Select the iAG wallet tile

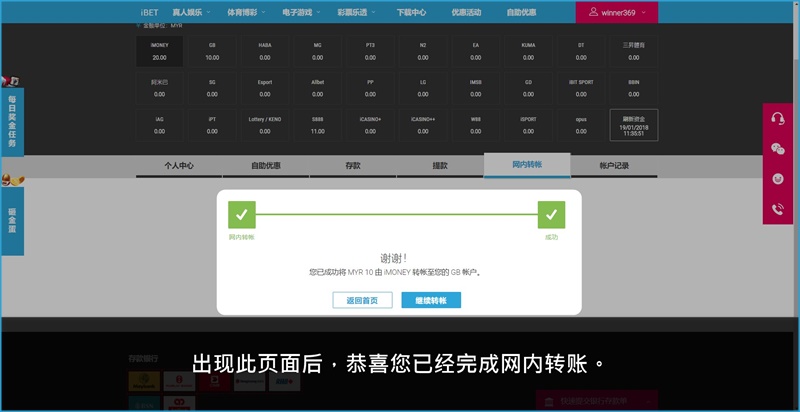(x=159, y=125)
